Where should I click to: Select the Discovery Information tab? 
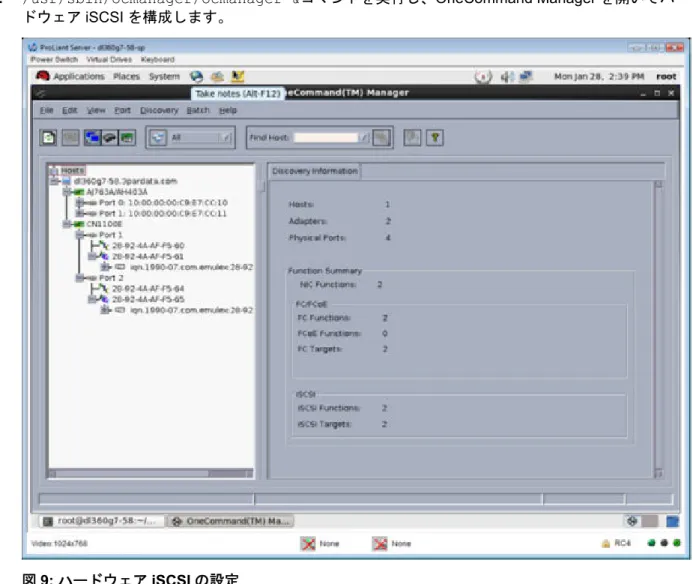click(315, 171)
